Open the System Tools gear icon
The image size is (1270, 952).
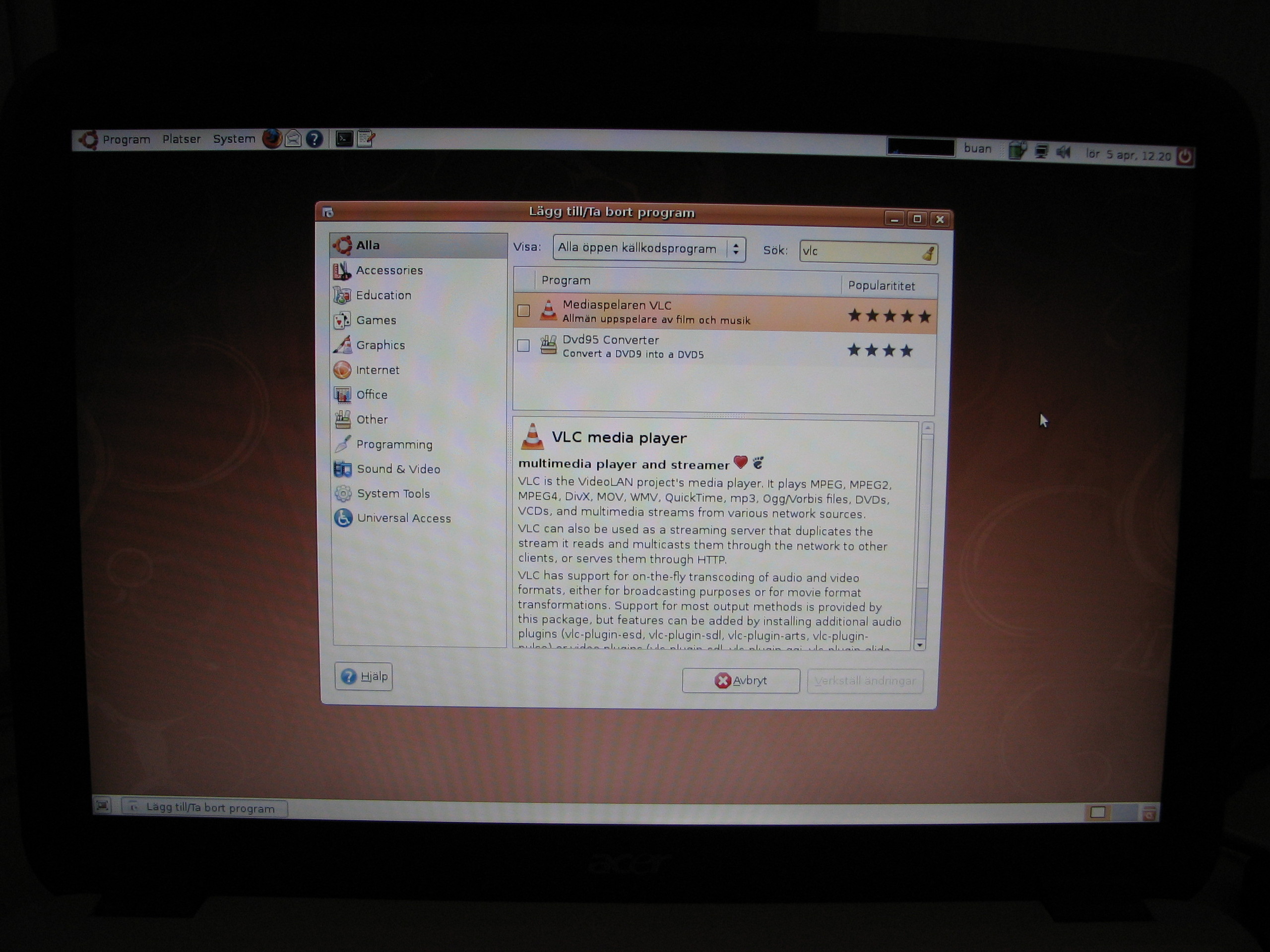coord(343,493)
